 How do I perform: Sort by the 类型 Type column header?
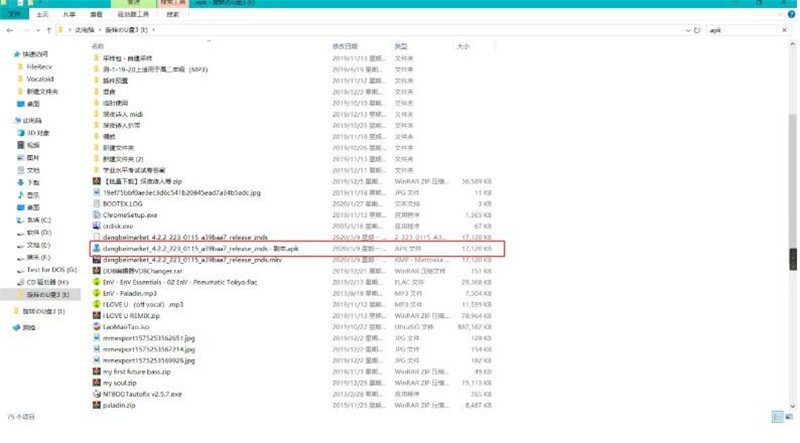pos(401,46)
